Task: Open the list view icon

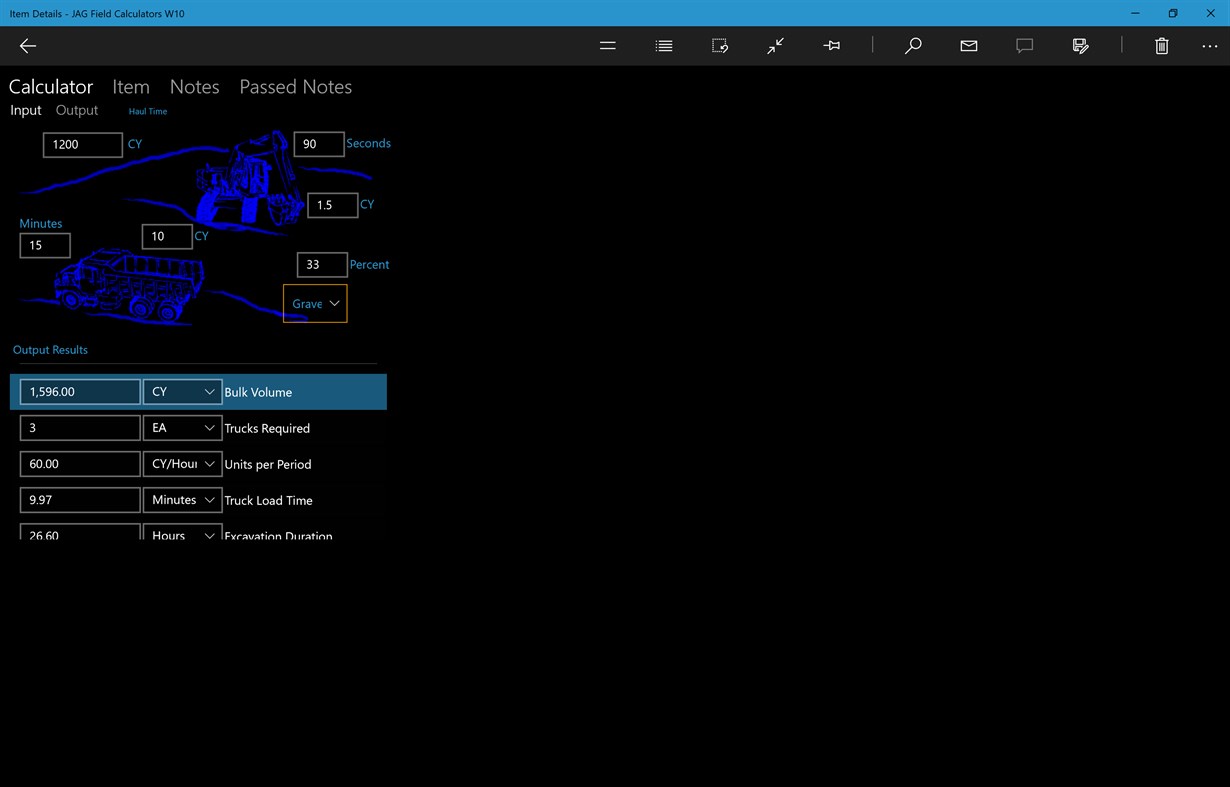Action: coord(663,46)
